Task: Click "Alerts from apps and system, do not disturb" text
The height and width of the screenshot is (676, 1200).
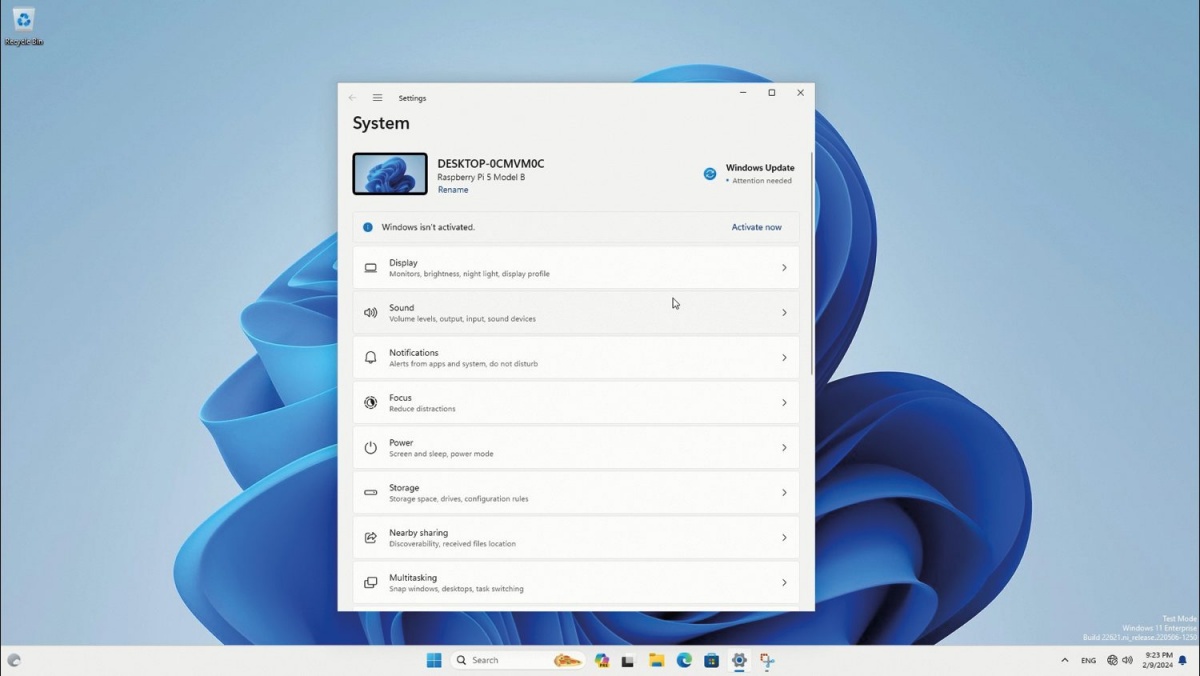Action: click(x=463, y=364)
